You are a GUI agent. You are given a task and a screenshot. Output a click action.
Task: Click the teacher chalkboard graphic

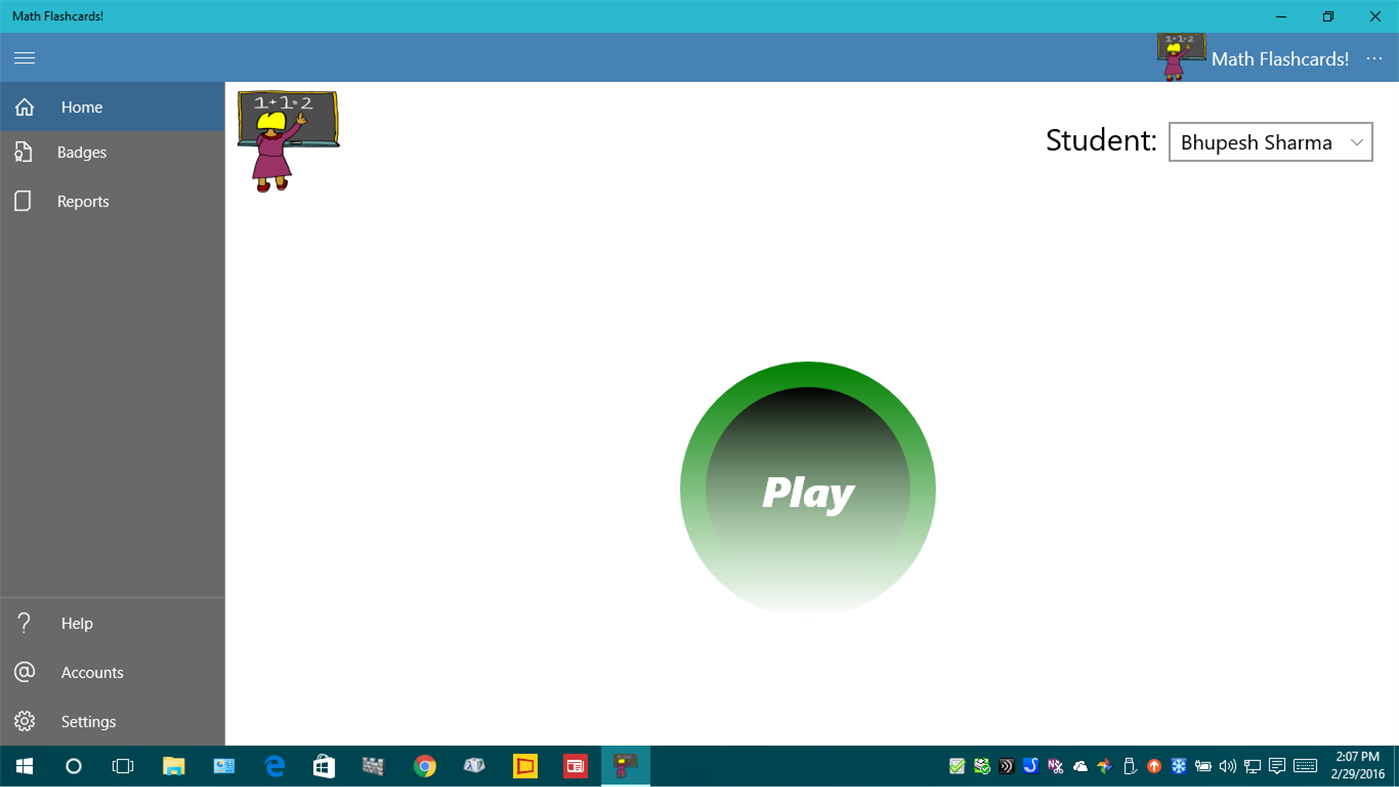[288, 139]
